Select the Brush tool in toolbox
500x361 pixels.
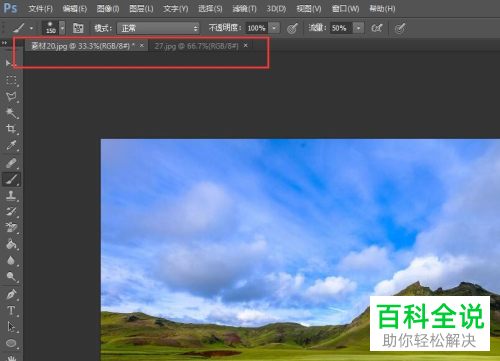pos(11,179)
